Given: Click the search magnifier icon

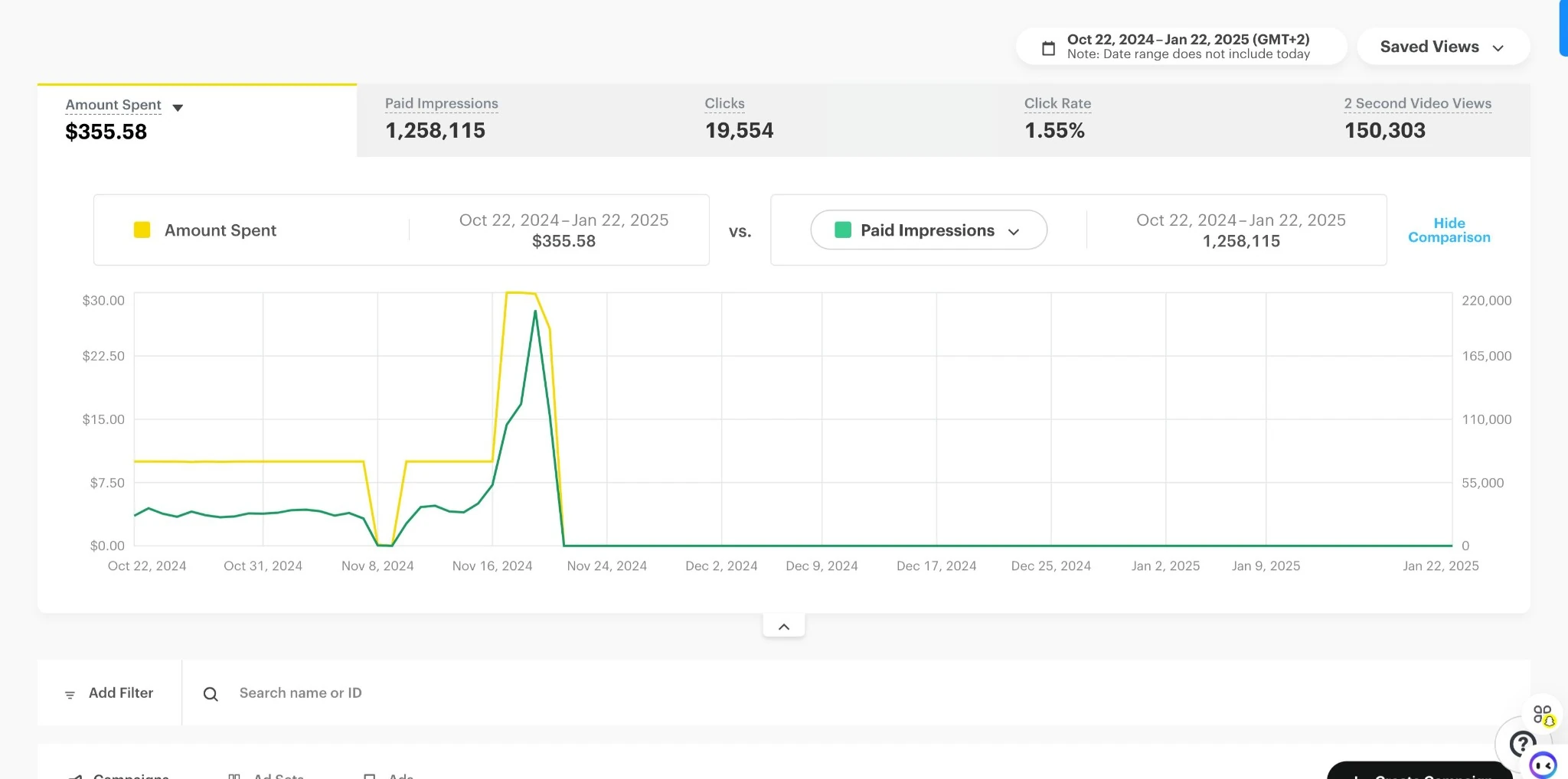Looking at the screenshot, I should point(211,694).
